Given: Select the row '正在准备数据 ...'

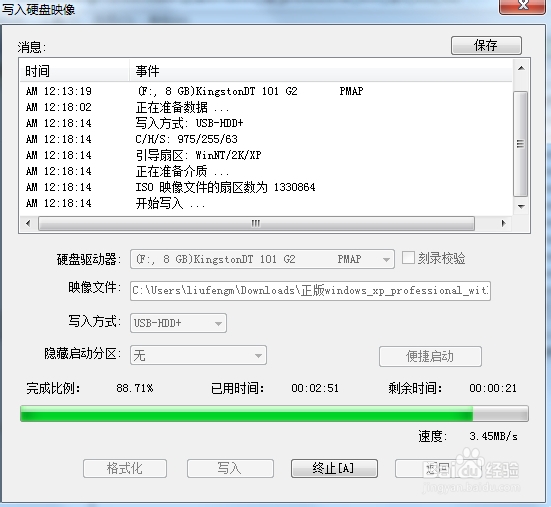Looking at the screenshot, I should coord(266,108).
